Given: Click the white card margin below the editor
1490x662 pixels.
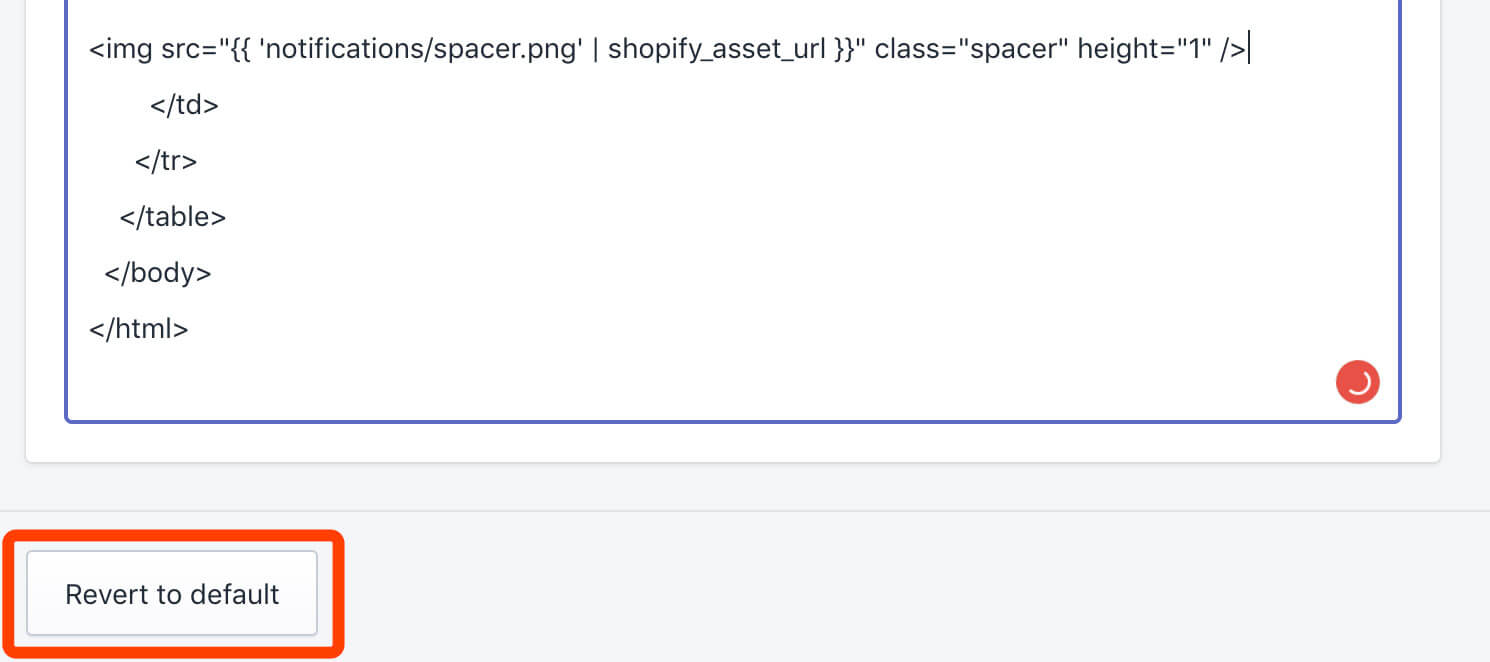Looking at the screenshot, I should pos(732,442).
